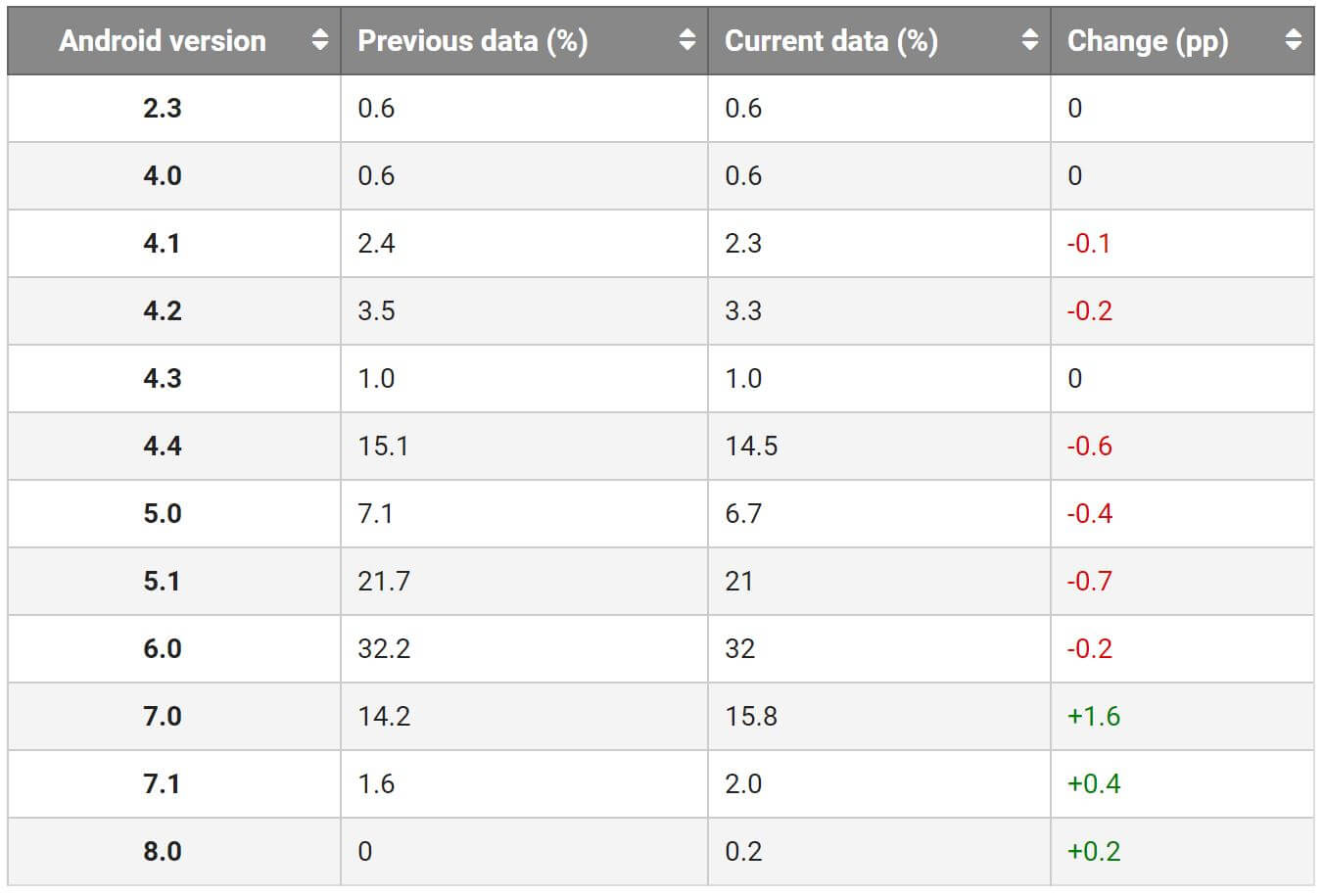Viewport: 1323px width, 896px height.
Task: Select the Android 2.3 version cell
Action: point(163,108)
